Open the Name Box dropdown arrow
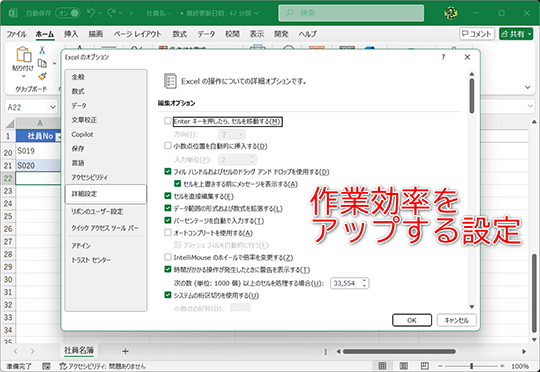 [x=53, y=107]
